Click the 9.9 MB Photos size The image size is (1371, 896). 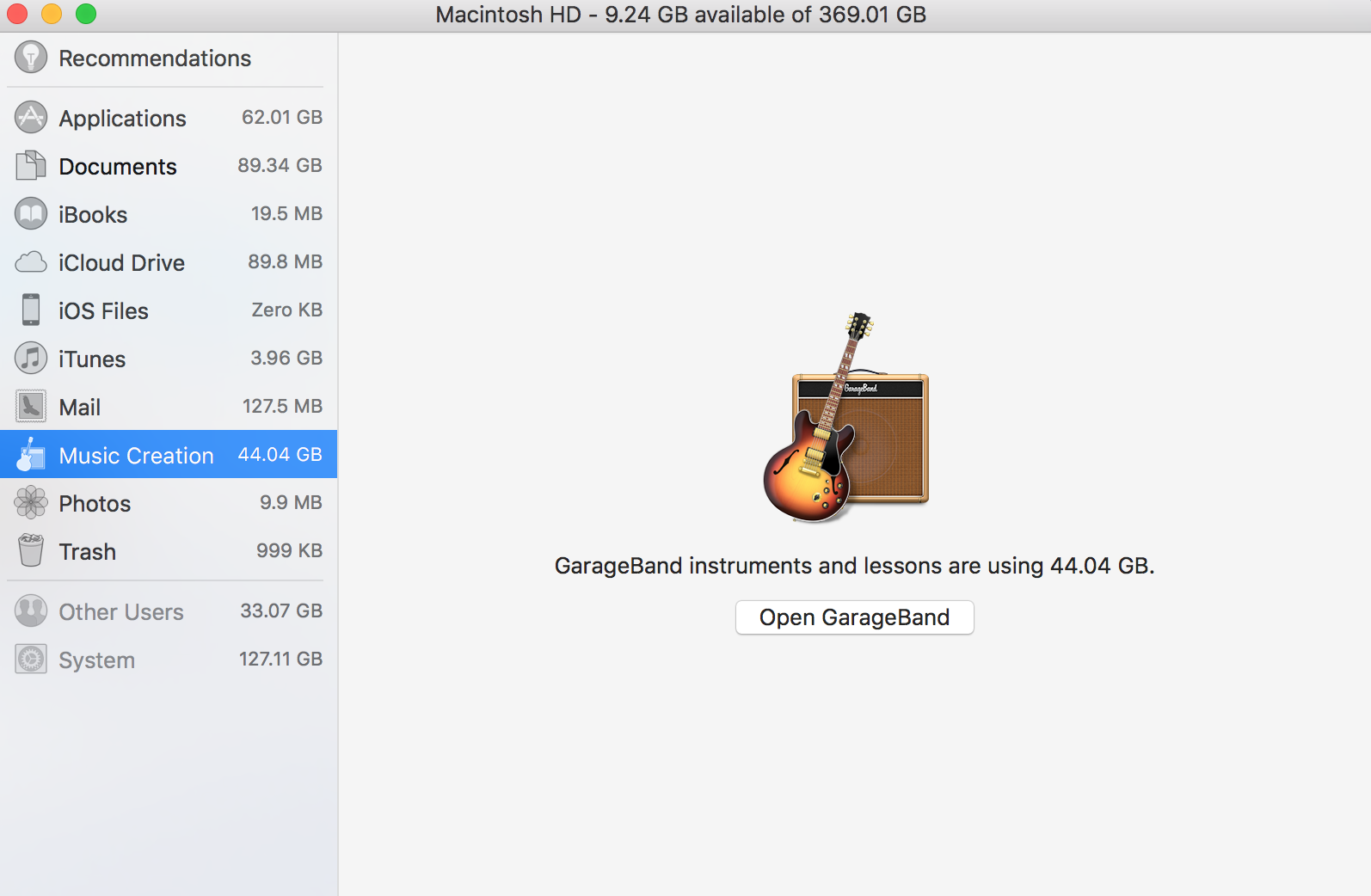[291, 502]
